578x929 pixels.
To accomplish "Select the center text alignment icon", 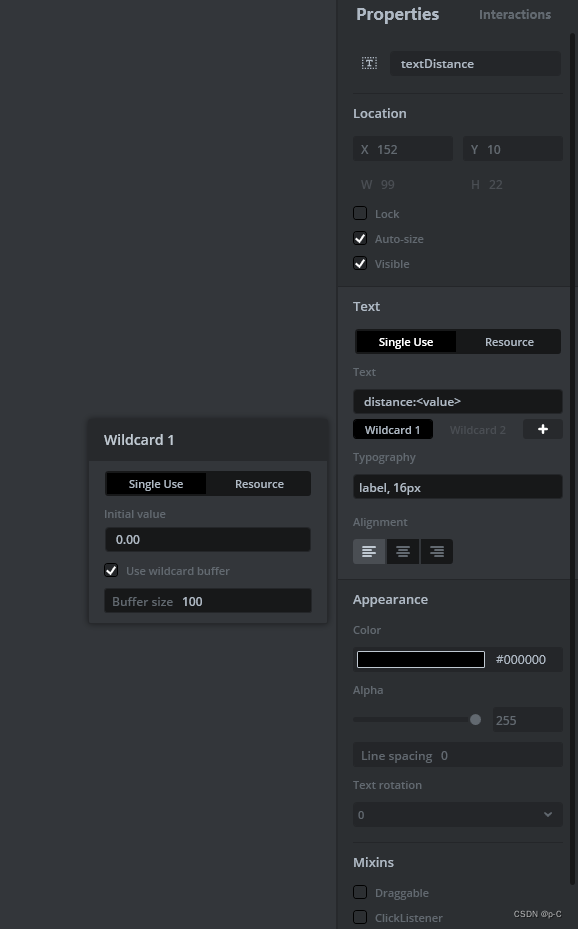I will pos(403,551).
